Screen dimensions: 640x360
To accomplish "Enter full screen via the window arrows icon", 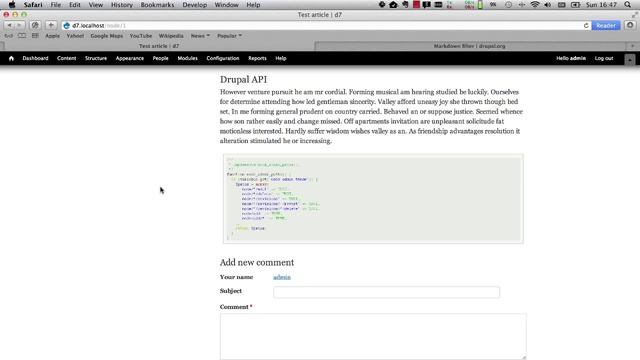I will pyautogui.click(x=635, y=15).
